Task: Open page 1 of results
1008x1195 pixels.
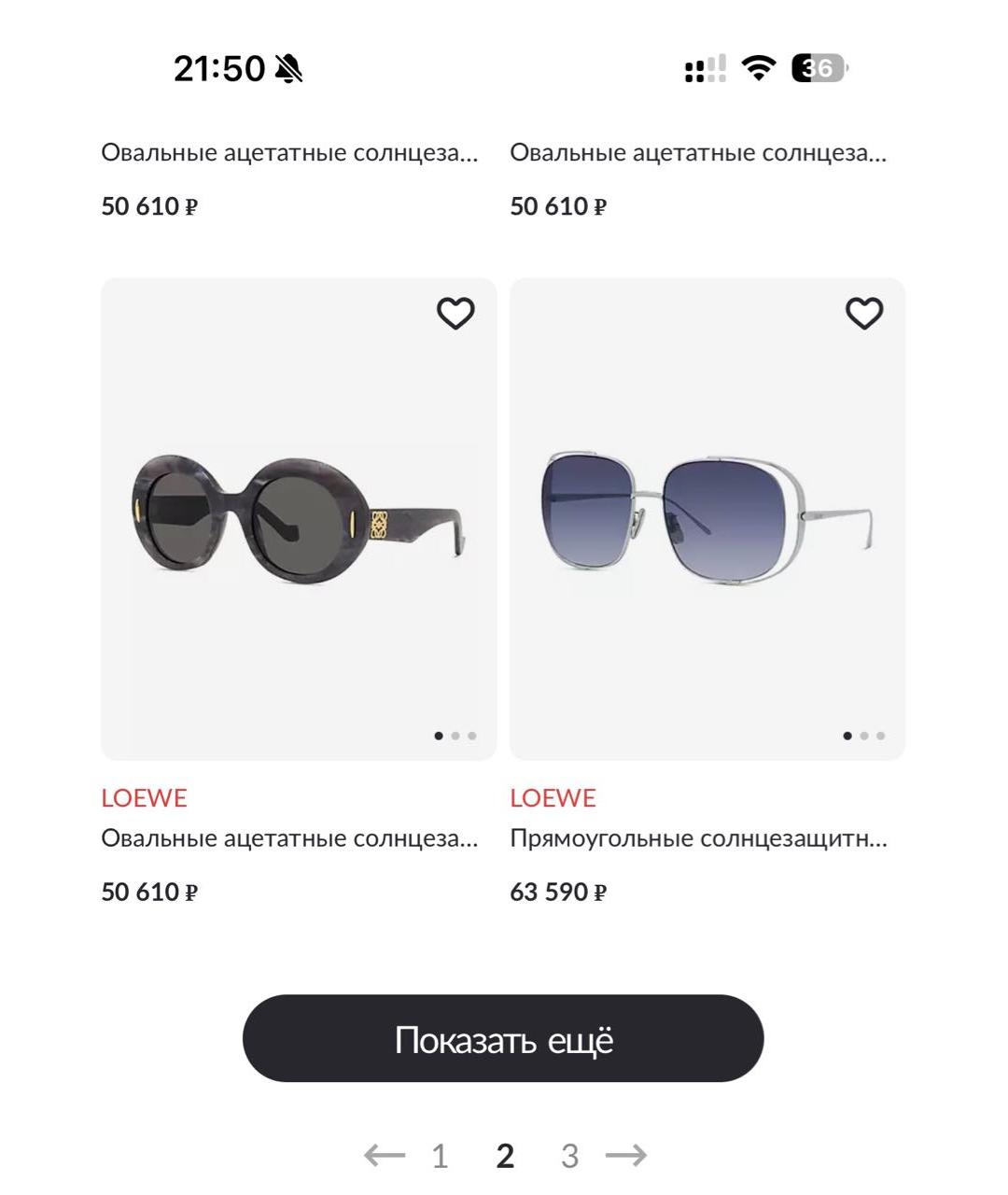Action: [441, 1157]
